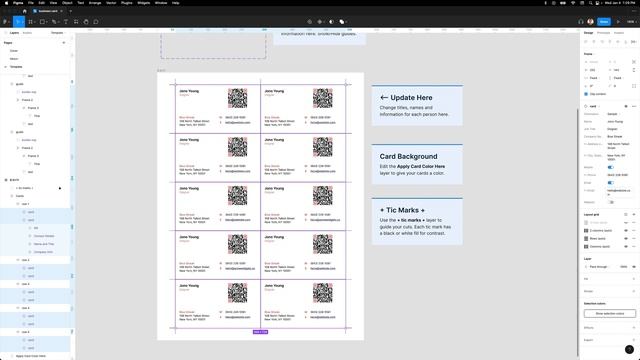Click the user avatar in the toolbar

pyautogui.click(x=591, y=22)
